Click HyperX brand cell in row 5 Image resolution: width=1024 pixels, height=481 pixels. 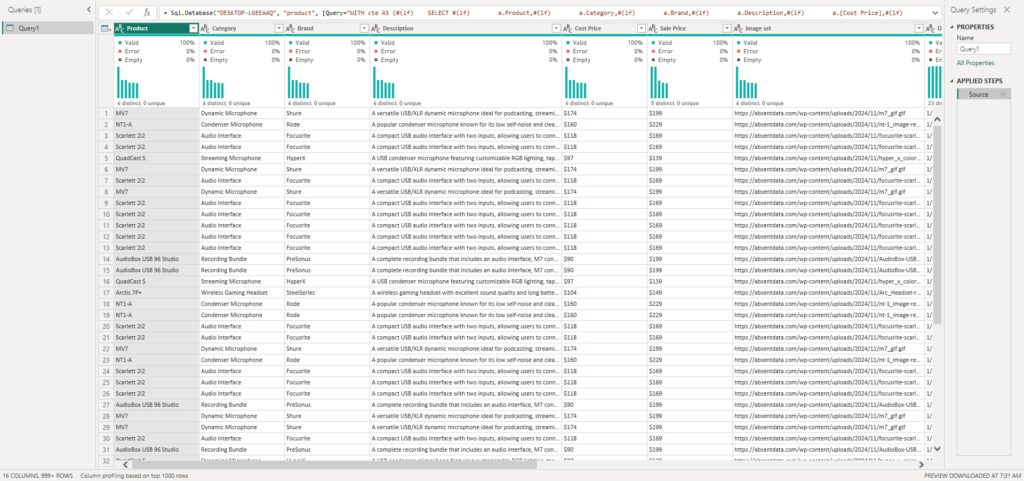(327, 158)
